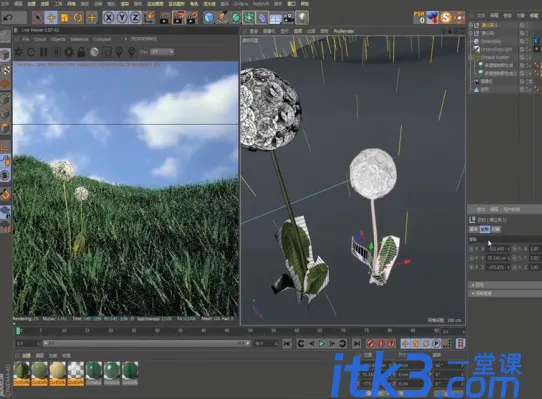Open the MoGraph cloner array icon
This screenshot has height=399, width=542.
[249, 17]
